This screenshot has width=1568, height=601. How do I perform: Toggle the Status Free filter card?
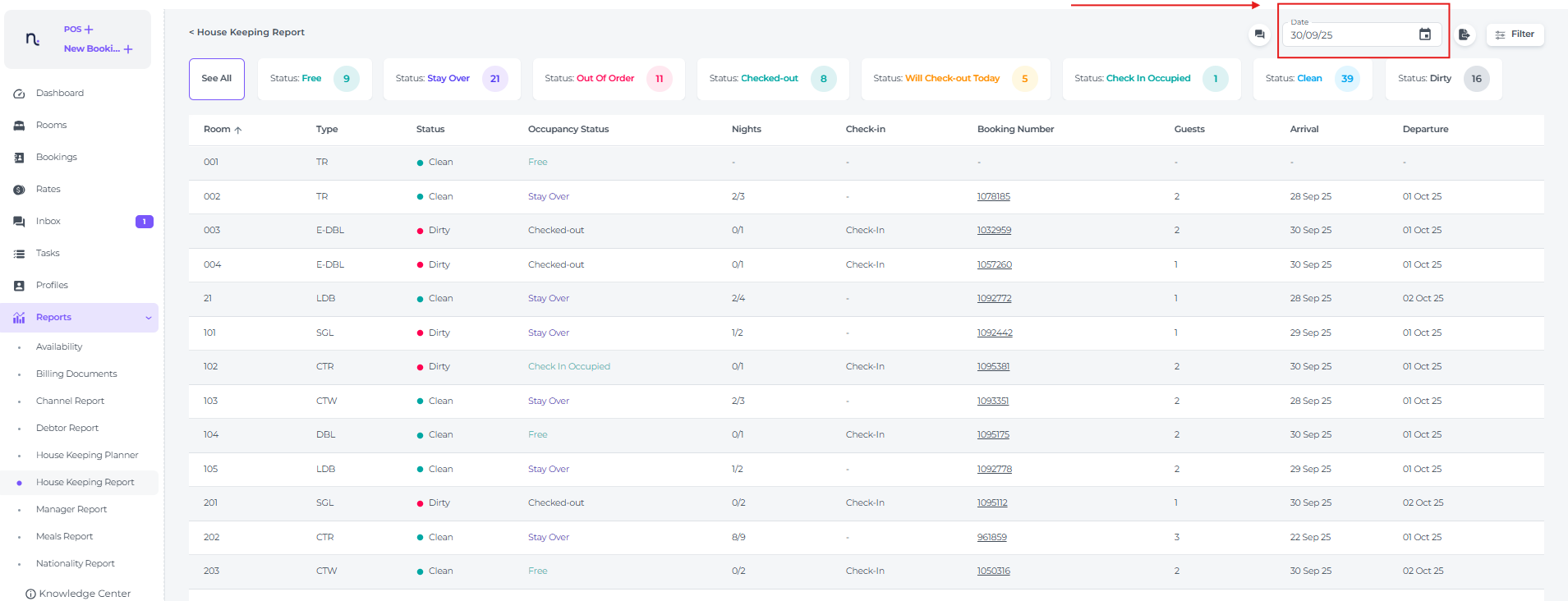click(x=314, y=79)
